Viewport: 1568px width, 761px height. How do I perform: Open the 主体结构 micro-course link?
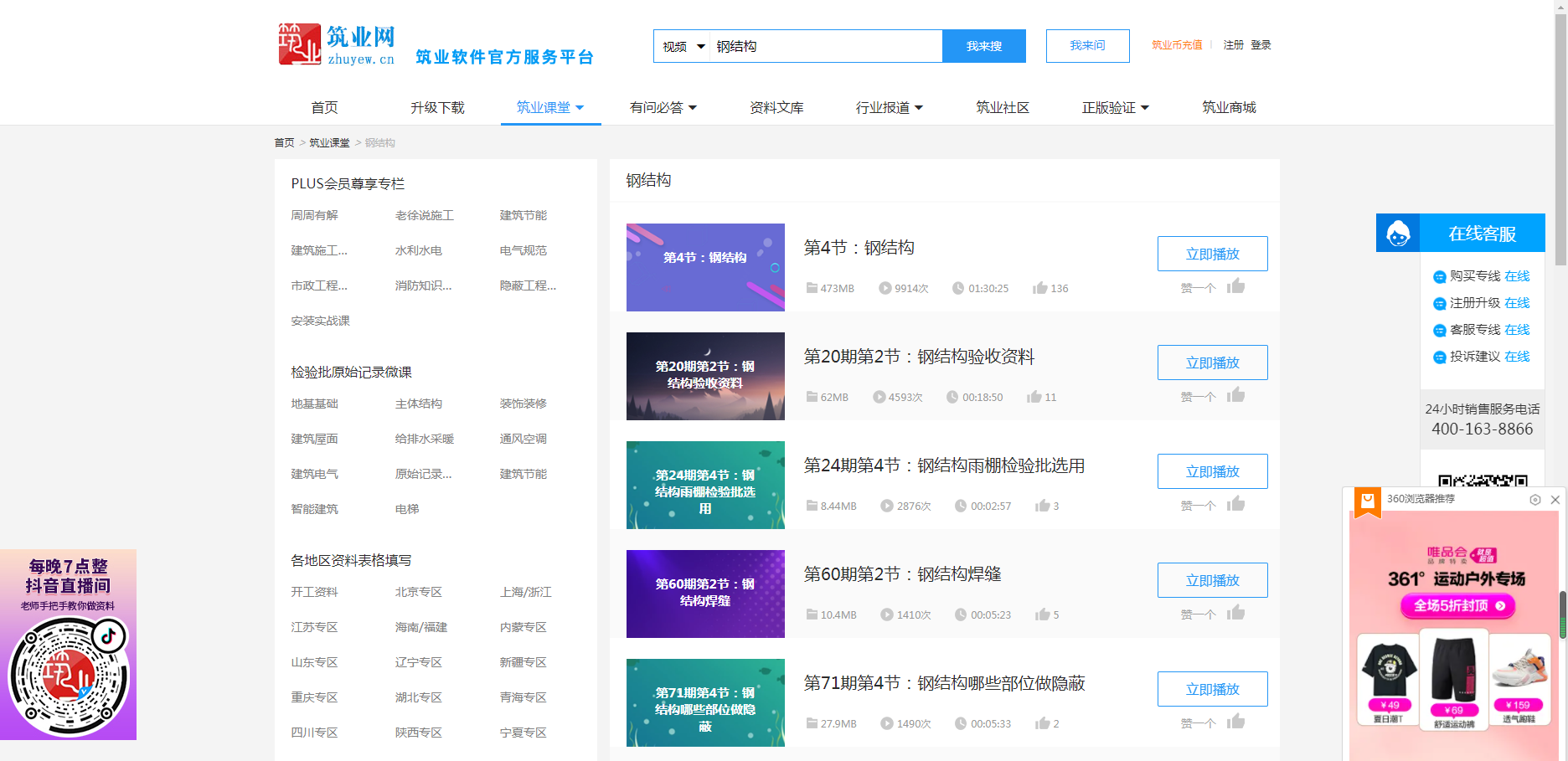click(419, 404)
